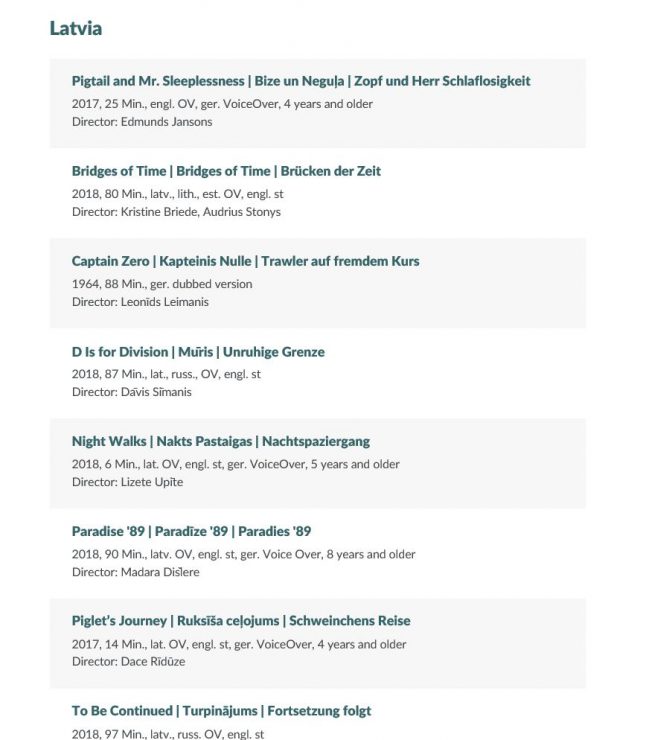646x740 pixels.
Task: Click the Director: Dāvis Sīmanis text
Action: [x=134, y=392]
